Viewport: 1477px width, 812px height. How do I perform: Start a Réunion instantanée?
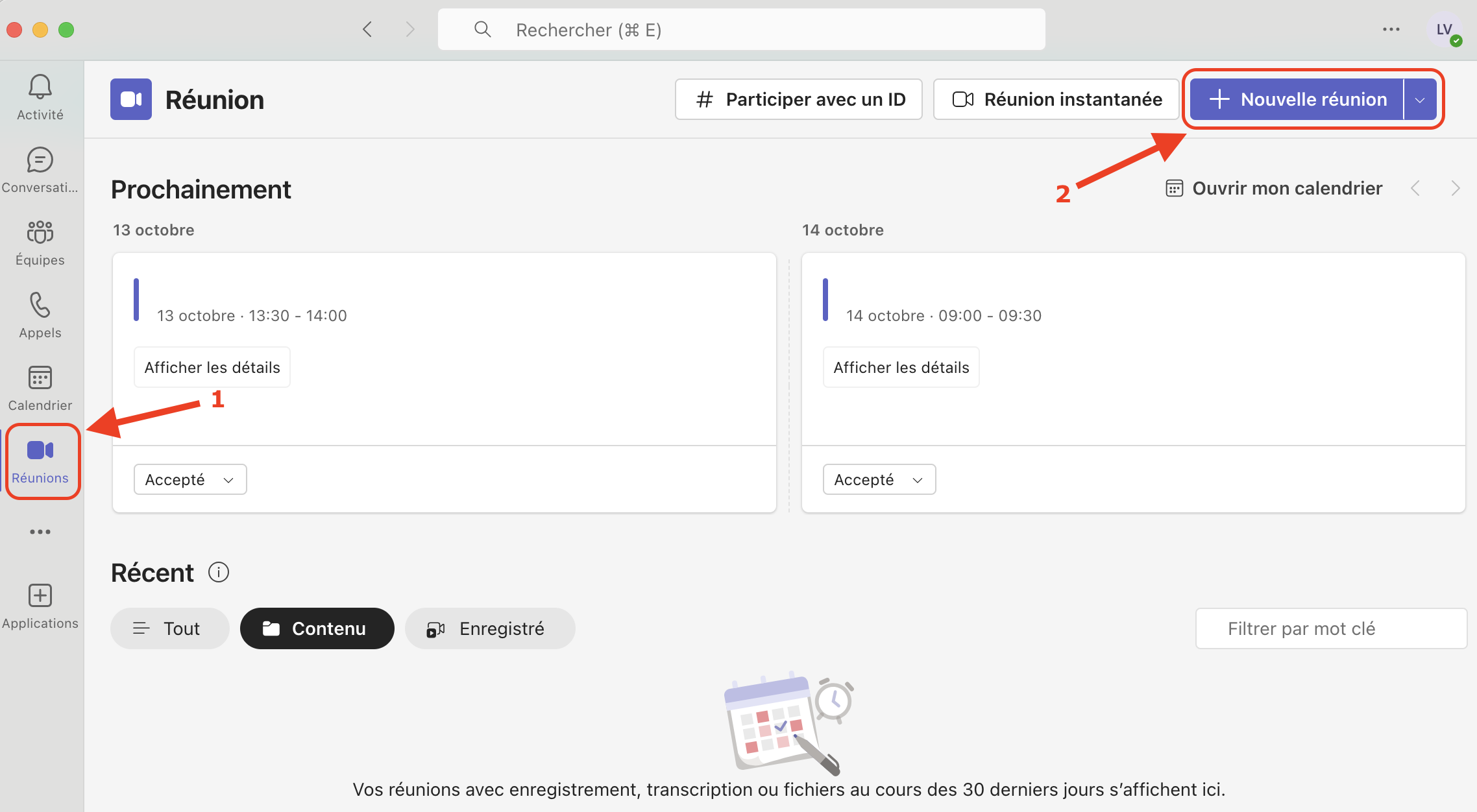tap(1056, 100)
